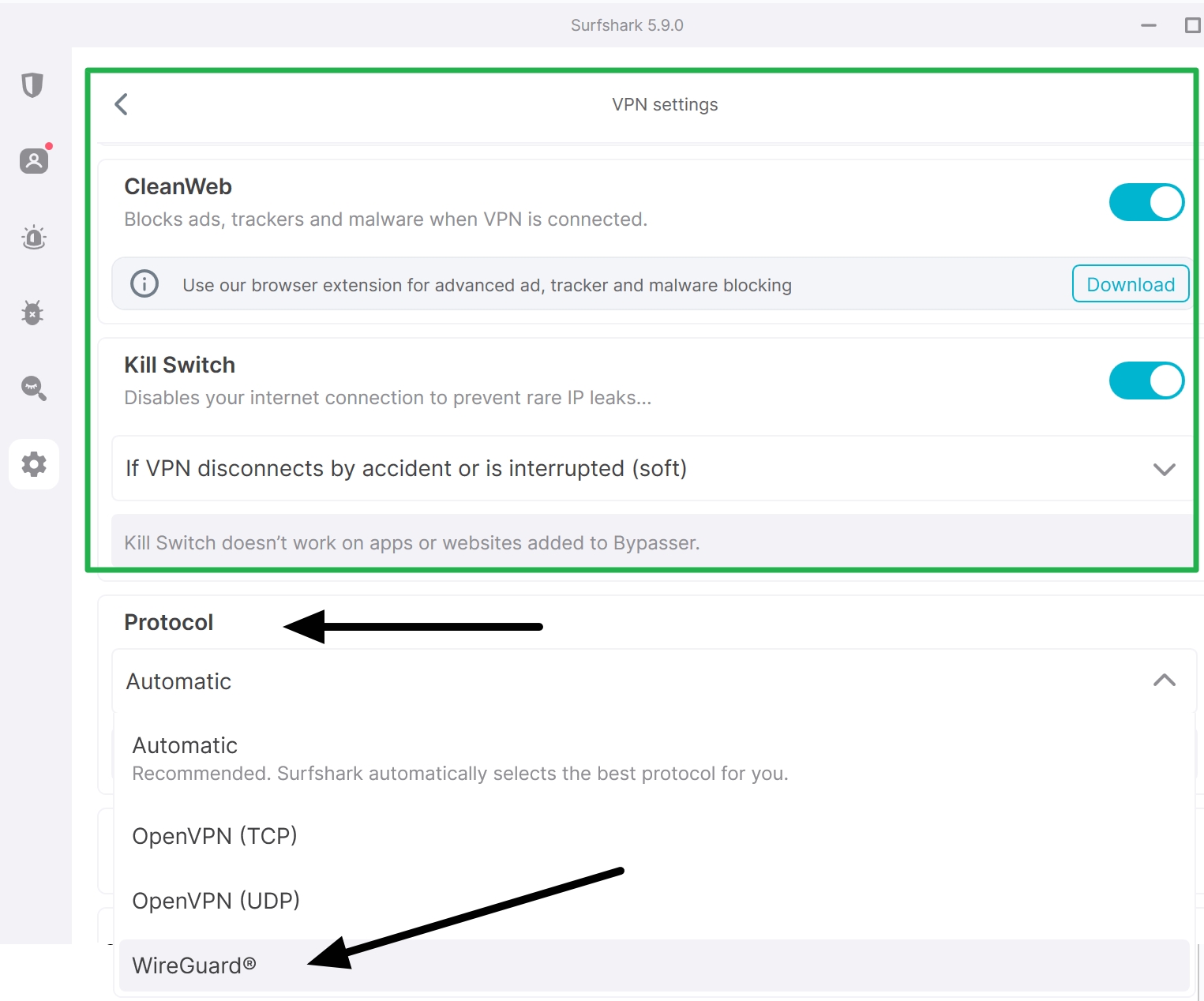
Task: Expand the Kill Switch mode dropdown
Action: click(x=1164, y=469)
